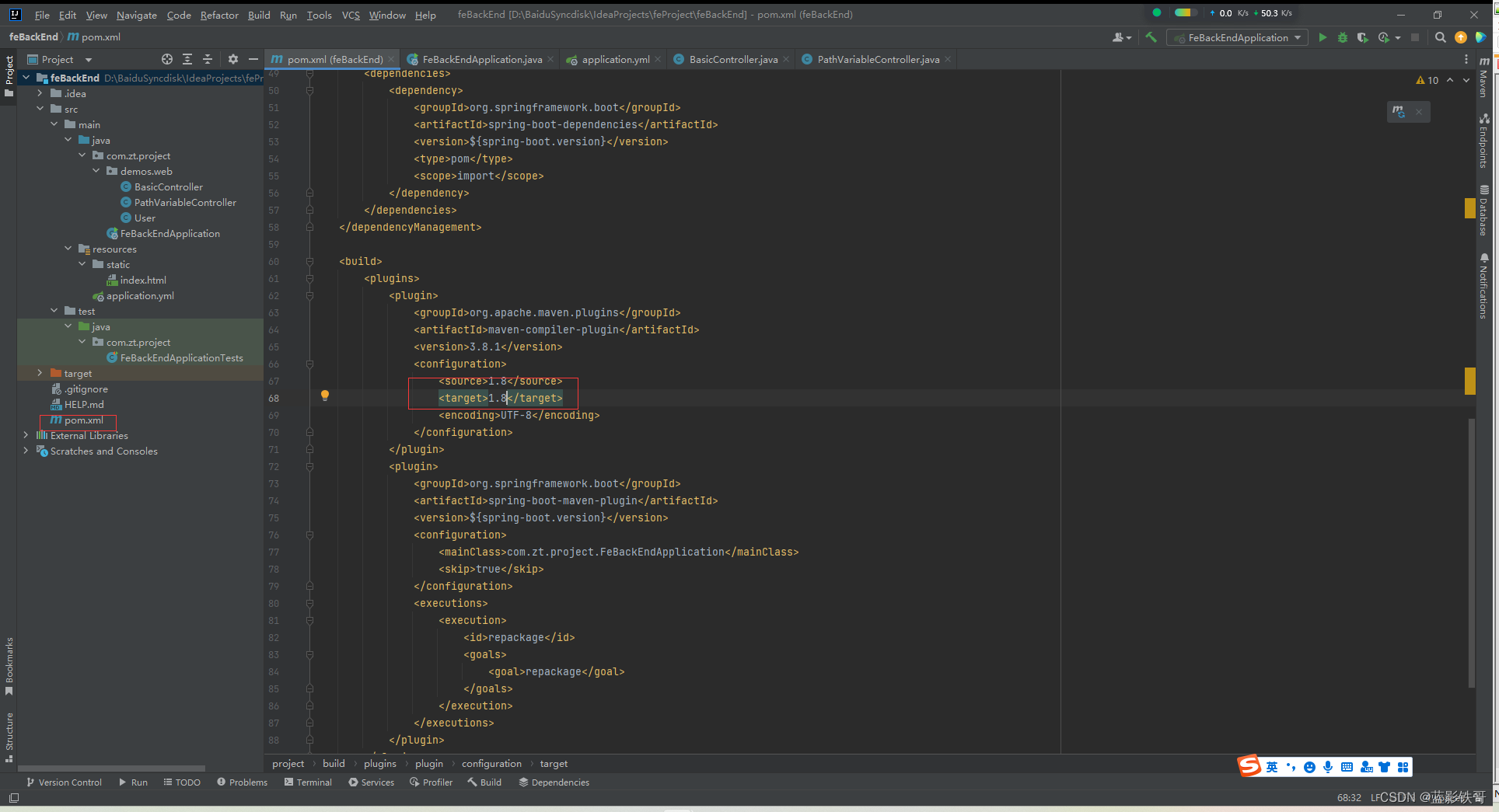Collapse the resources folder
This screenshot has width=1499, height=812.
[68, 249]
